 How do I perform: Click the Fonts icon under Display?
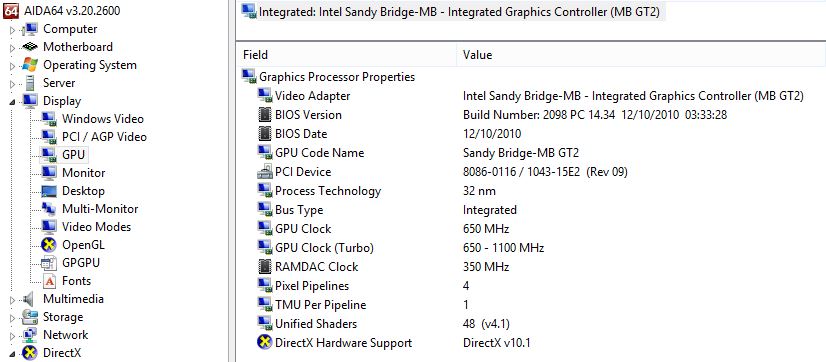click(x=49, y=281)
